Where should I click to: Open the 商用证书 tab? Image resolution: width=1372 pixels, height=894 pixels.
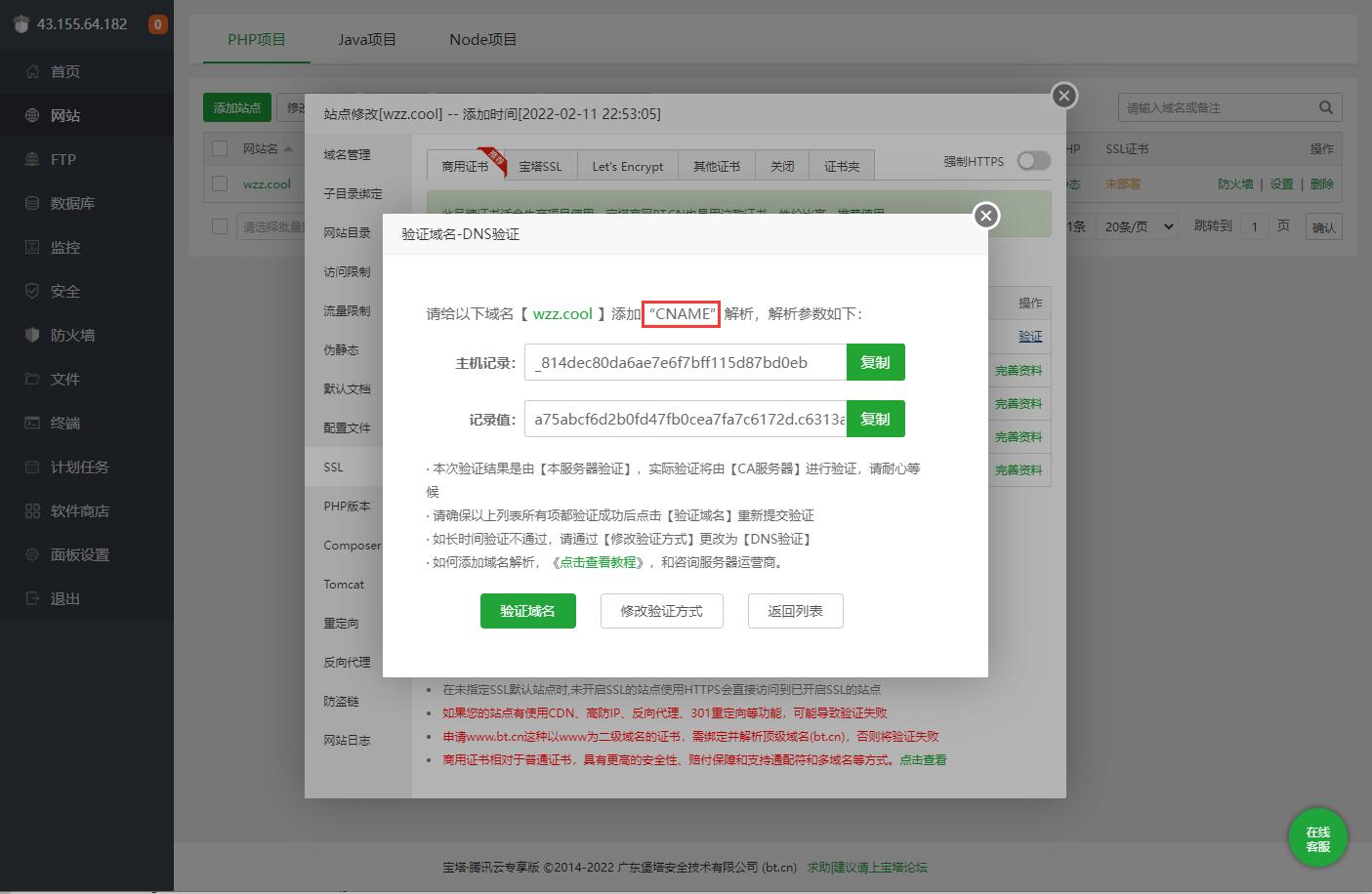tap(465, 166)
